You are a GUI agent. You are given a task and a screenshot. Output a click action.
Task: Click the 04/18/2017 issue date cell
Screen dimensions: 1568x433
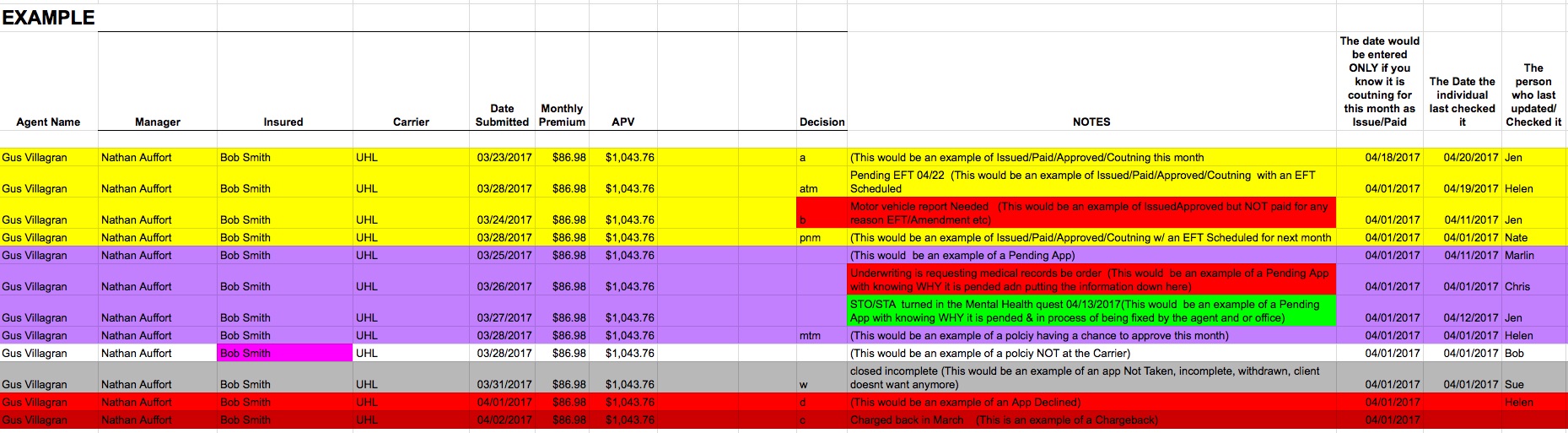click(x=1392, y=157)
